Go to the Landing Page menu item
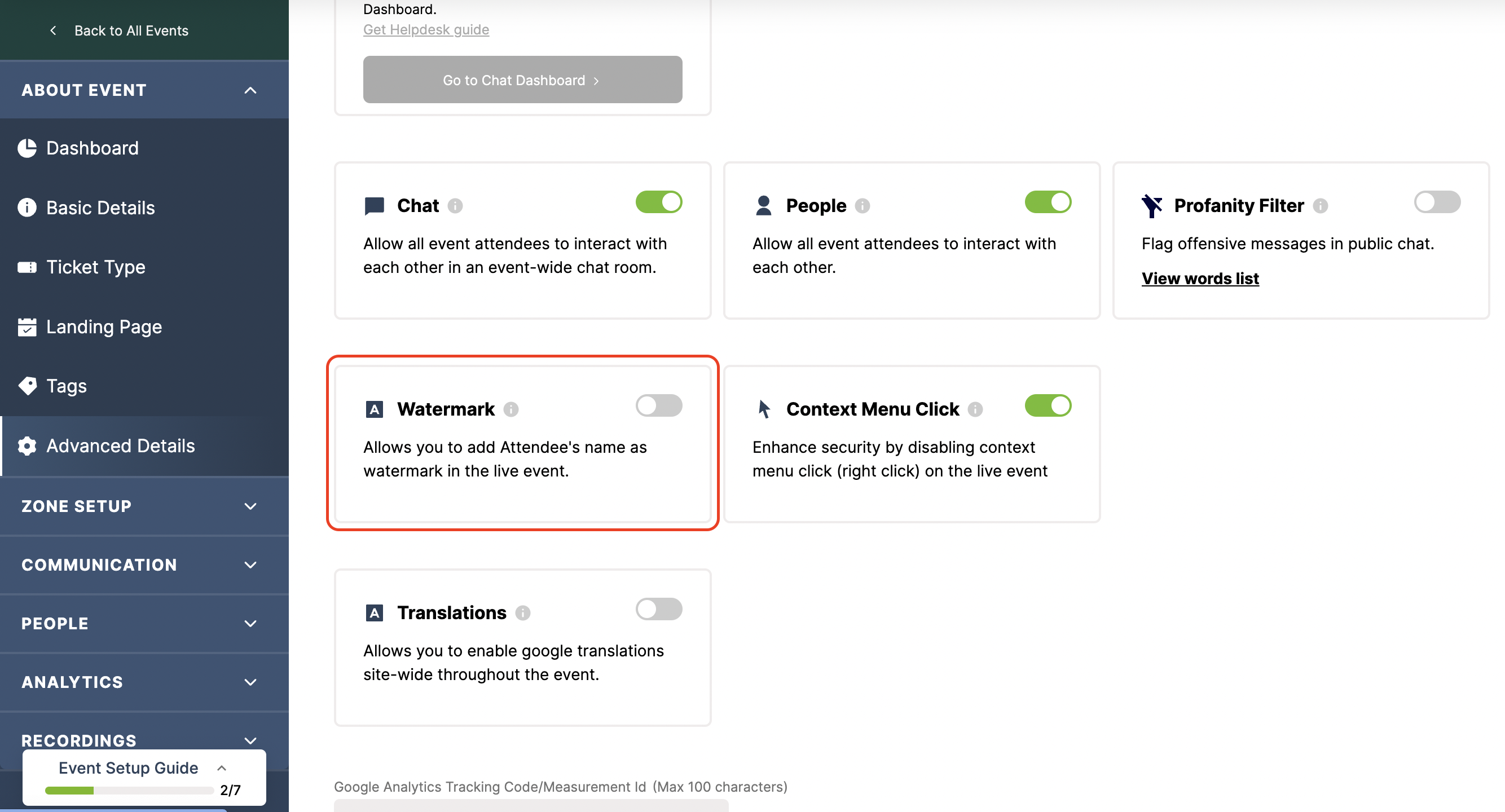The width and height of the screenshot is (1505, 812). coord(104,326)
